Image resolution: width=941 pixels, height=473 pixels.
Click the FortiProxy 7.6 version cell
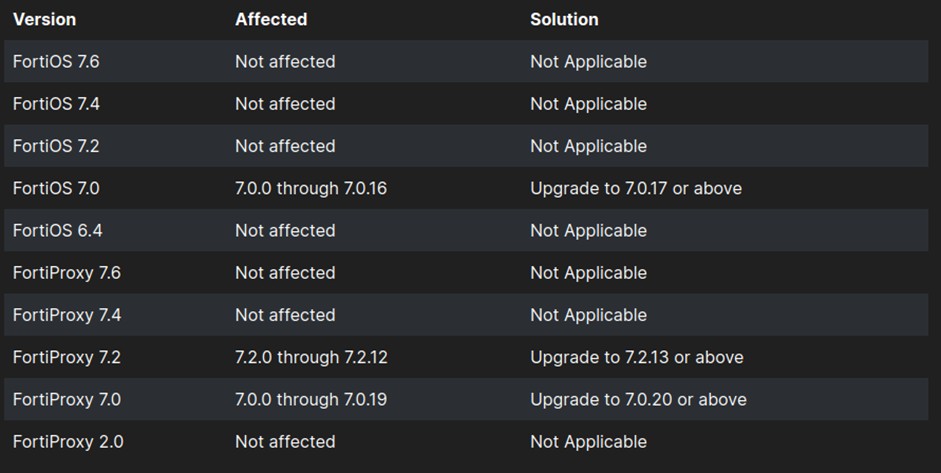tap(66, 272)
